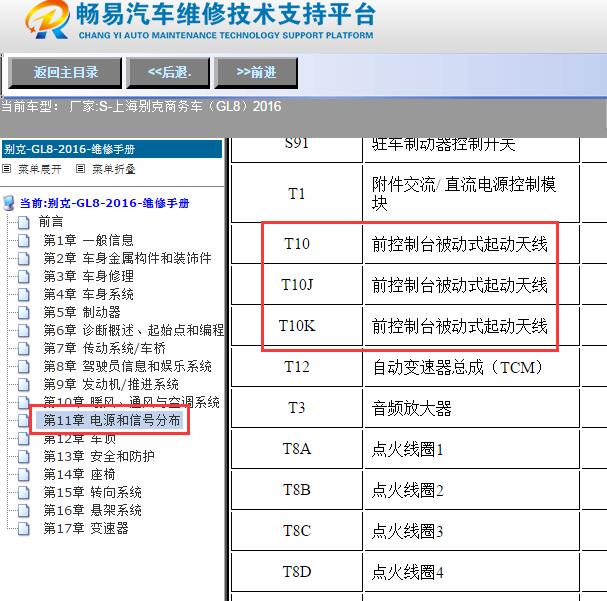Open 第13章 安全和防护
The width and height of the screenshot is (607, 601).
[99, 456]
